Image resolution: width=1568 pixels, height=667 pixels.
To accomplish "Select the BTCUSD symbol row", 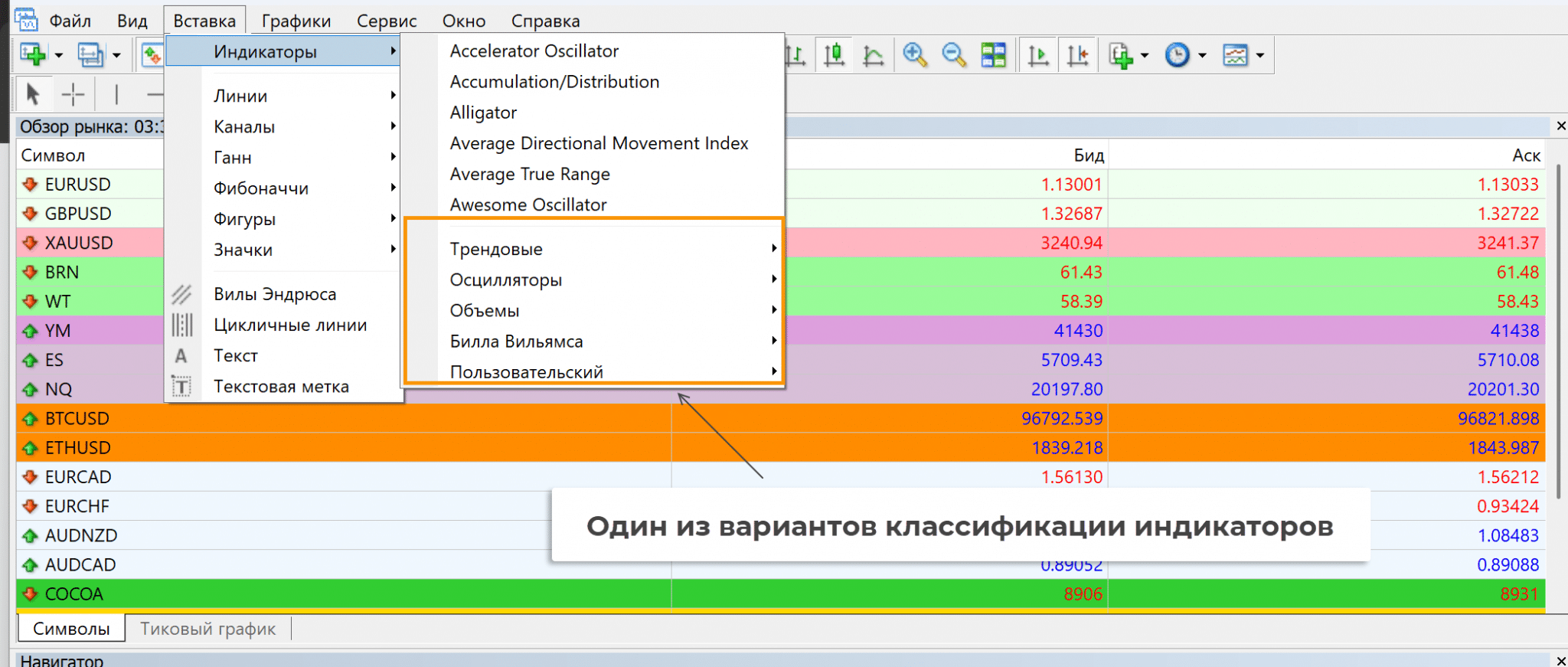I will (x=77, y=419).
